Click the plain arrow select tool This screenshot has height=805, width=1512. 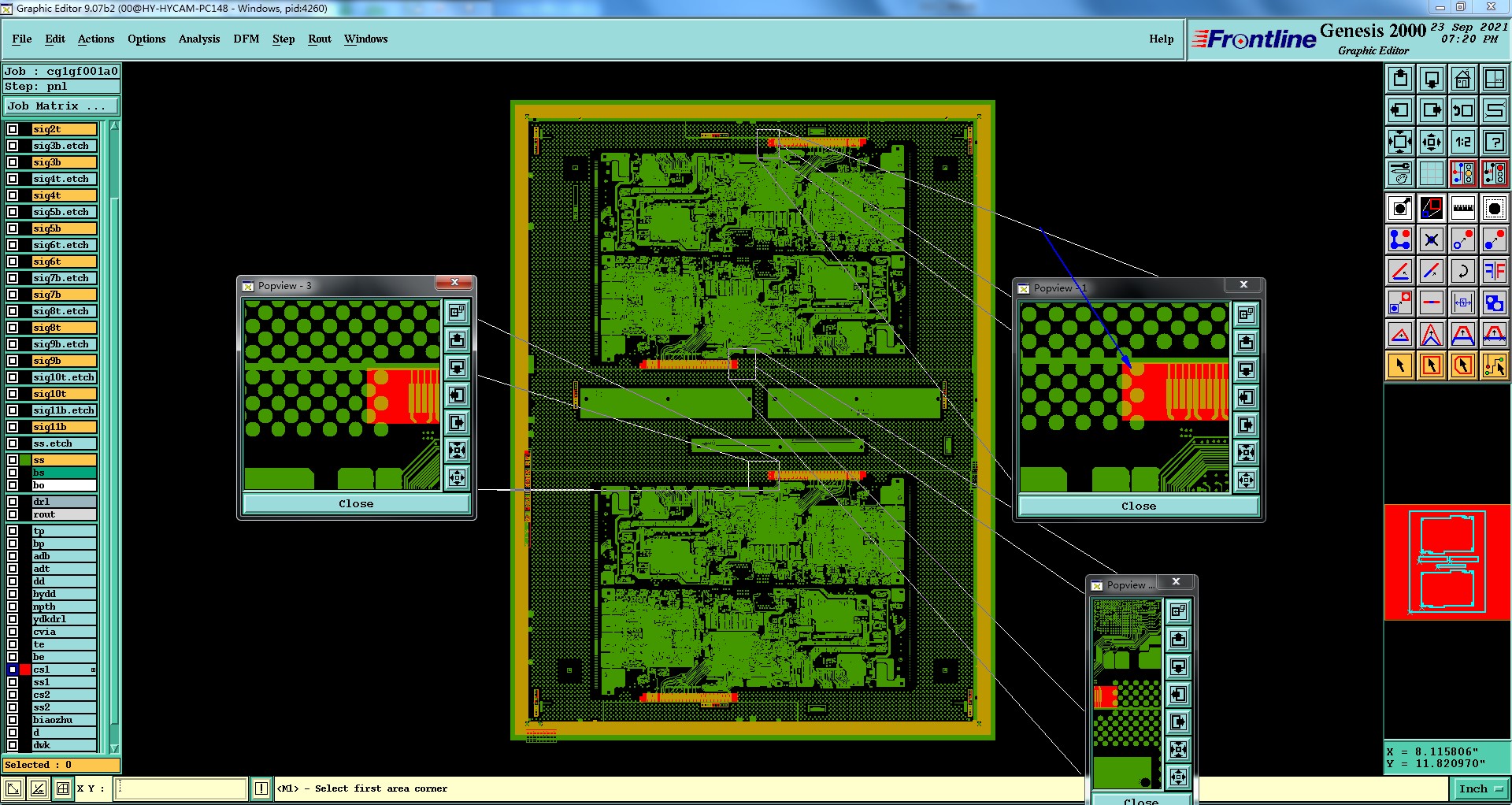click(x=1400, y=365)
